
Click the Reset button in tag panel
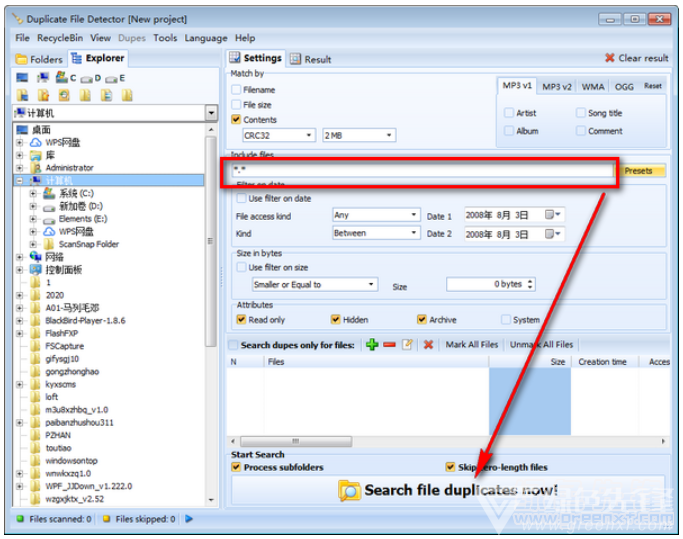[x=653, y=86]
